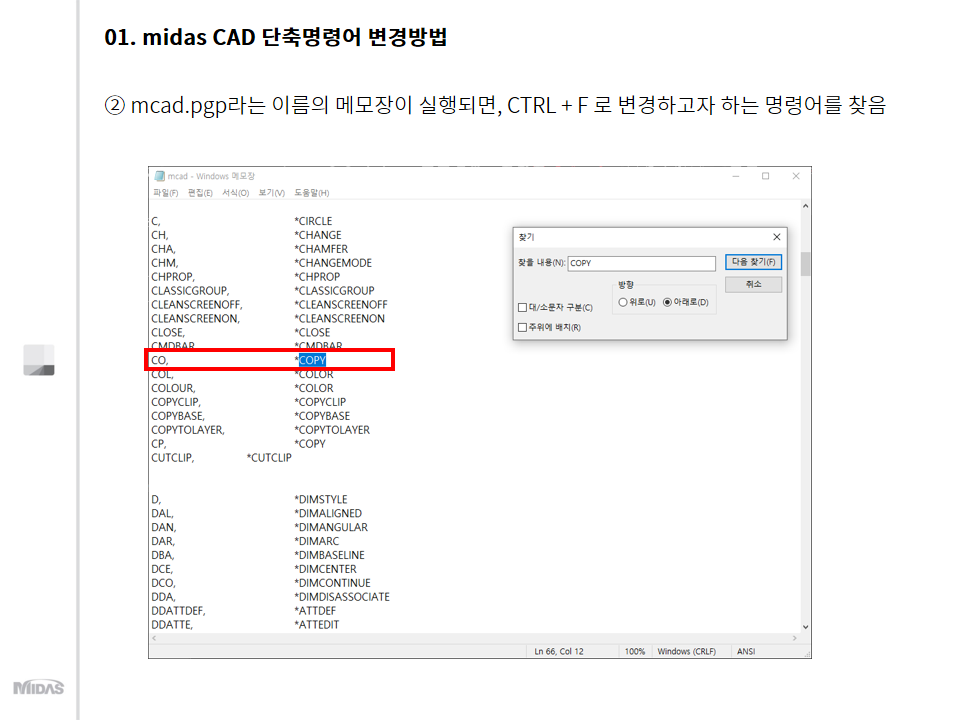Minimize the mcad Notepad window

[x=736, y=176]
